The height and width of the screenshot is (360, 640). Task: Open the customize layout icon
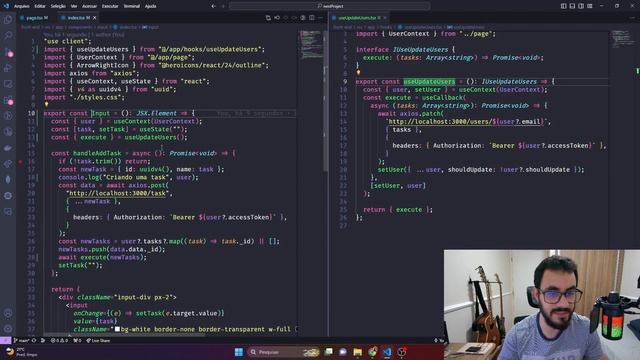pyautogui.click(x=590, y=6)
